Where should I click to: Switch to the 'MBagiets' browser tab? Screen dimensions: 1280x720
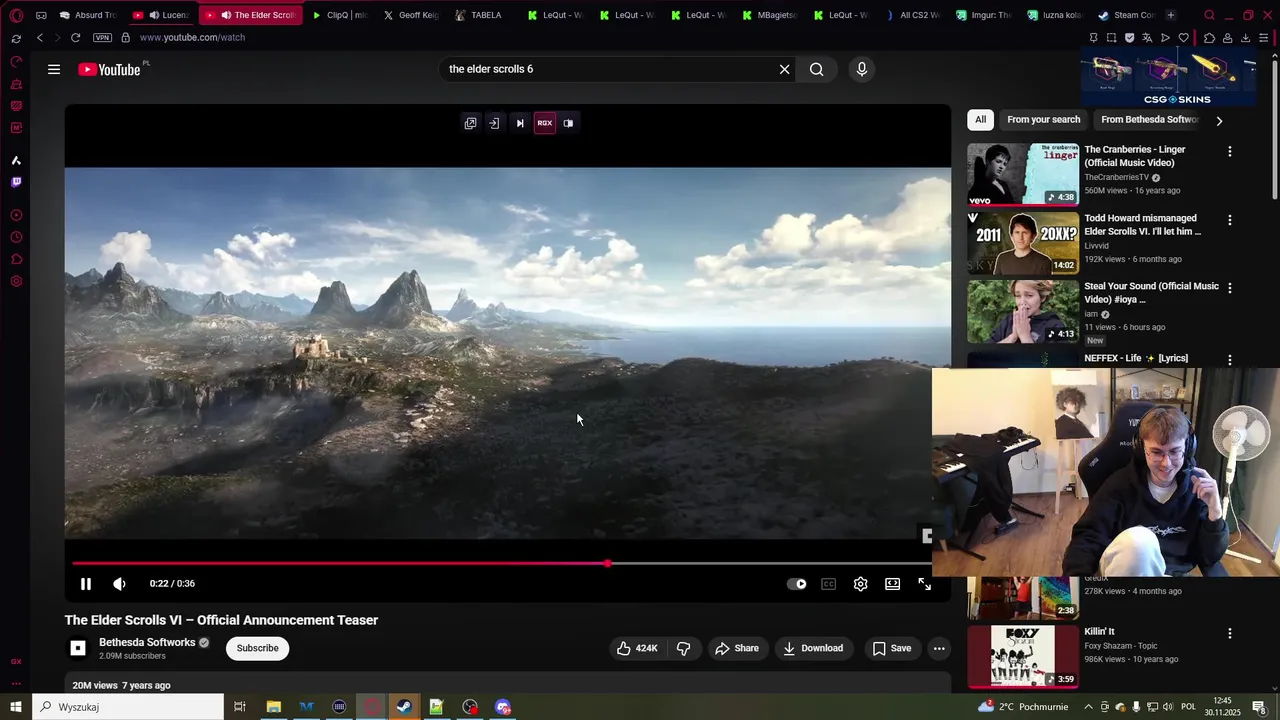point(768,15)
